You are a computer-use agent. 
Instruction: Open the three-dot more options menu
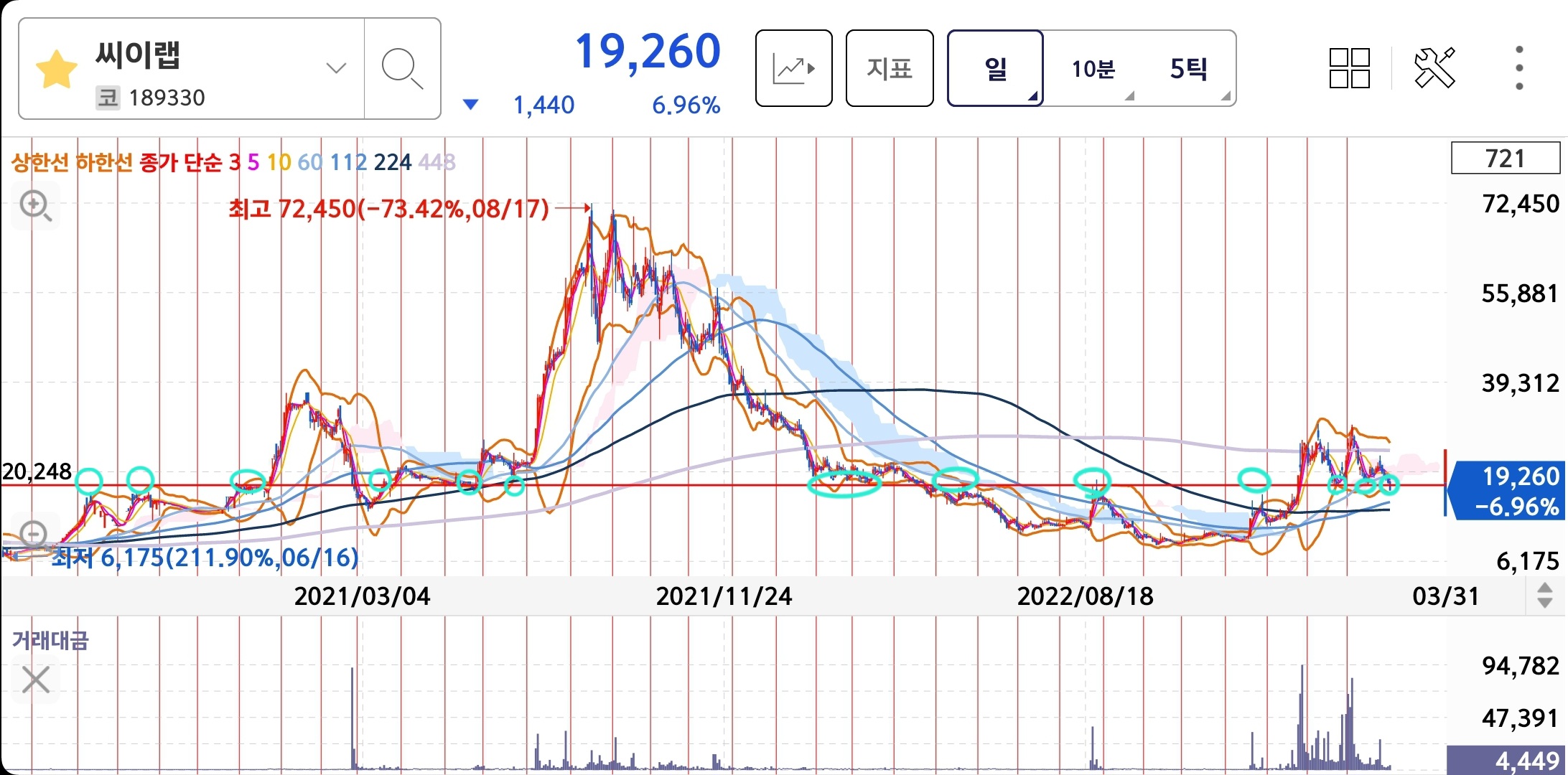coord(1519,68)
